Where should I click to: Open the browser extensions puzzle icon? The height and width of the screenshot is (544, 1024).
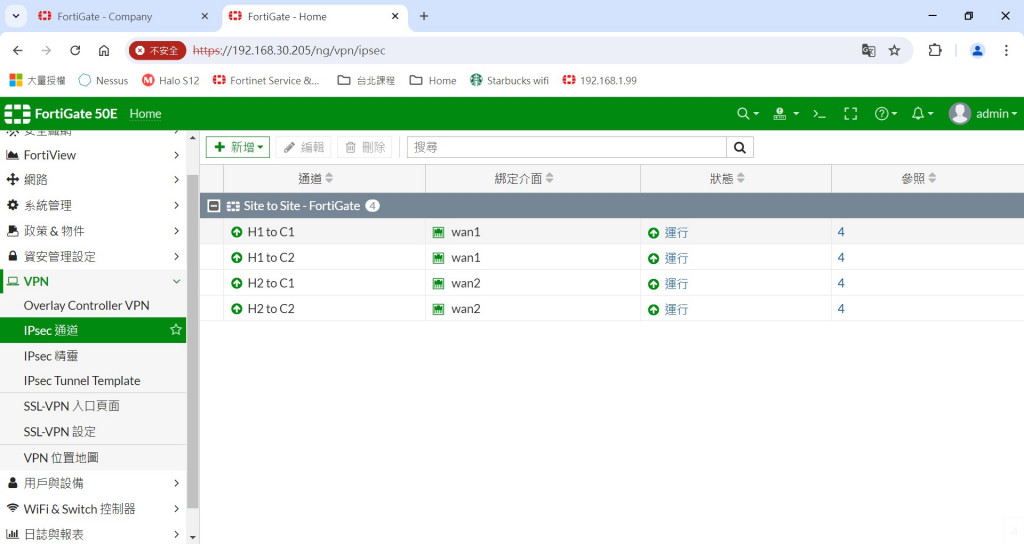point(935,50)
